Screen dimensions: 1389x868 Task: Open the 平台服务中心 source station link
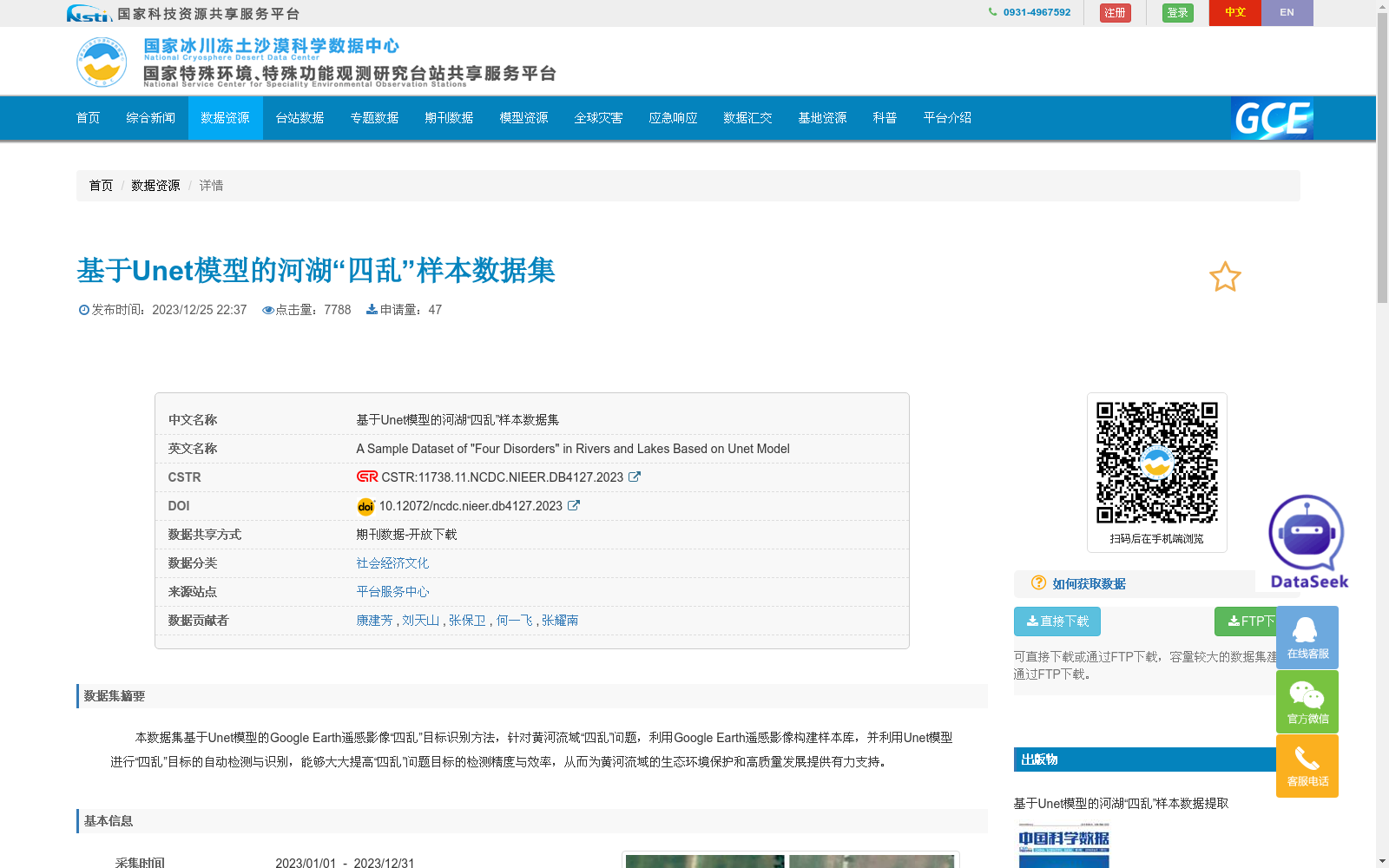pos(392,592)
